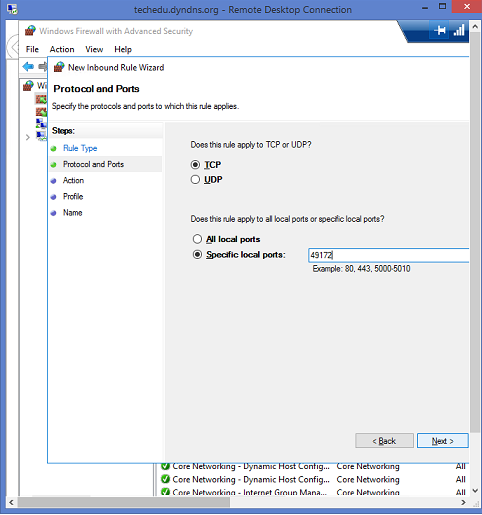Click the horizontal scrollbar left arrow
Viewport: 482px width, 515px height.
coord(11,502)
